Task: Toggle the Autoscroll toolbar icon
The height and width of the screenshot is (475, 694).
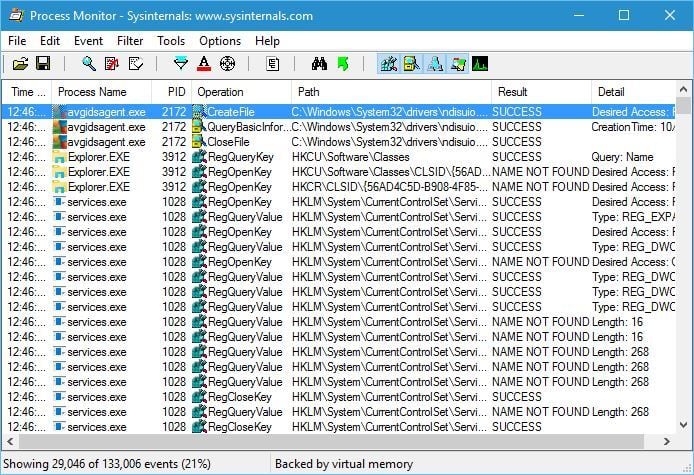Action: 112,64
